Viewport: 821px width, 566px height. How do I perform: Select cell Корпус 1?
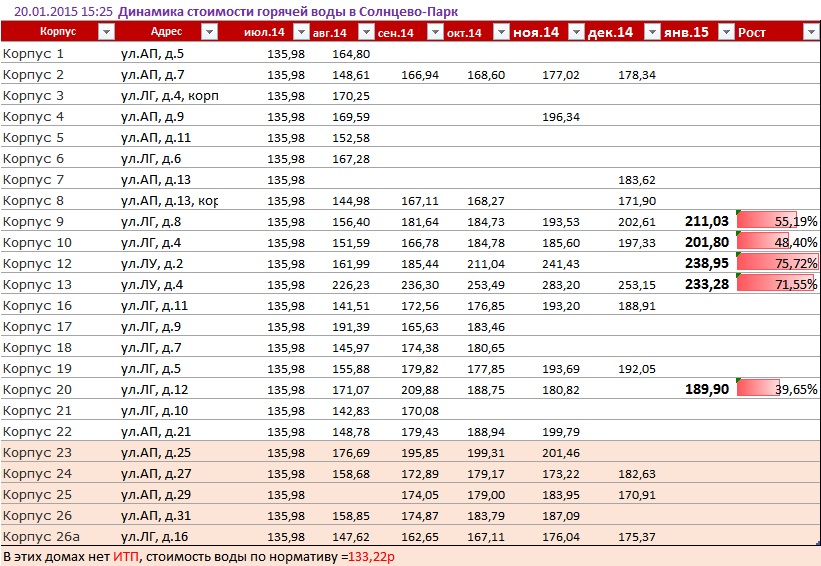[33, 53]
